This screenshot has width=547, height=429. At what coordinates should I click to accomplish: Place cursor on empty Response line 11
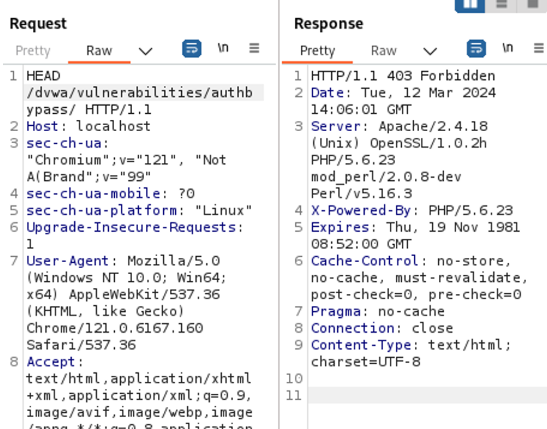427,395
